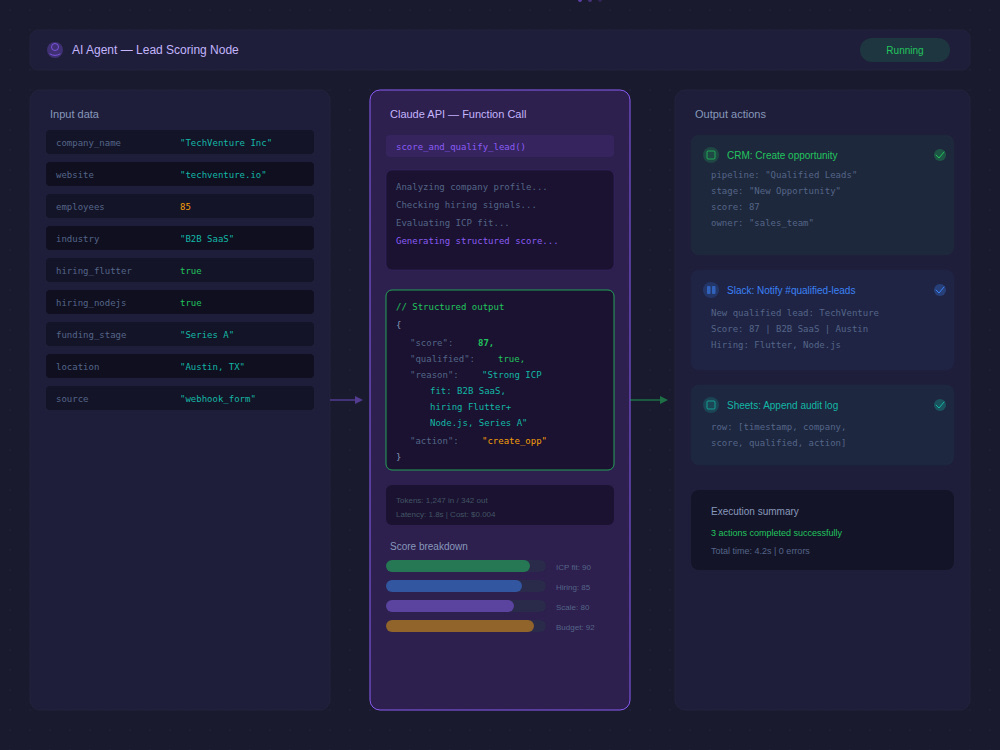Click the "qualified": true value in output

[511, 358]
